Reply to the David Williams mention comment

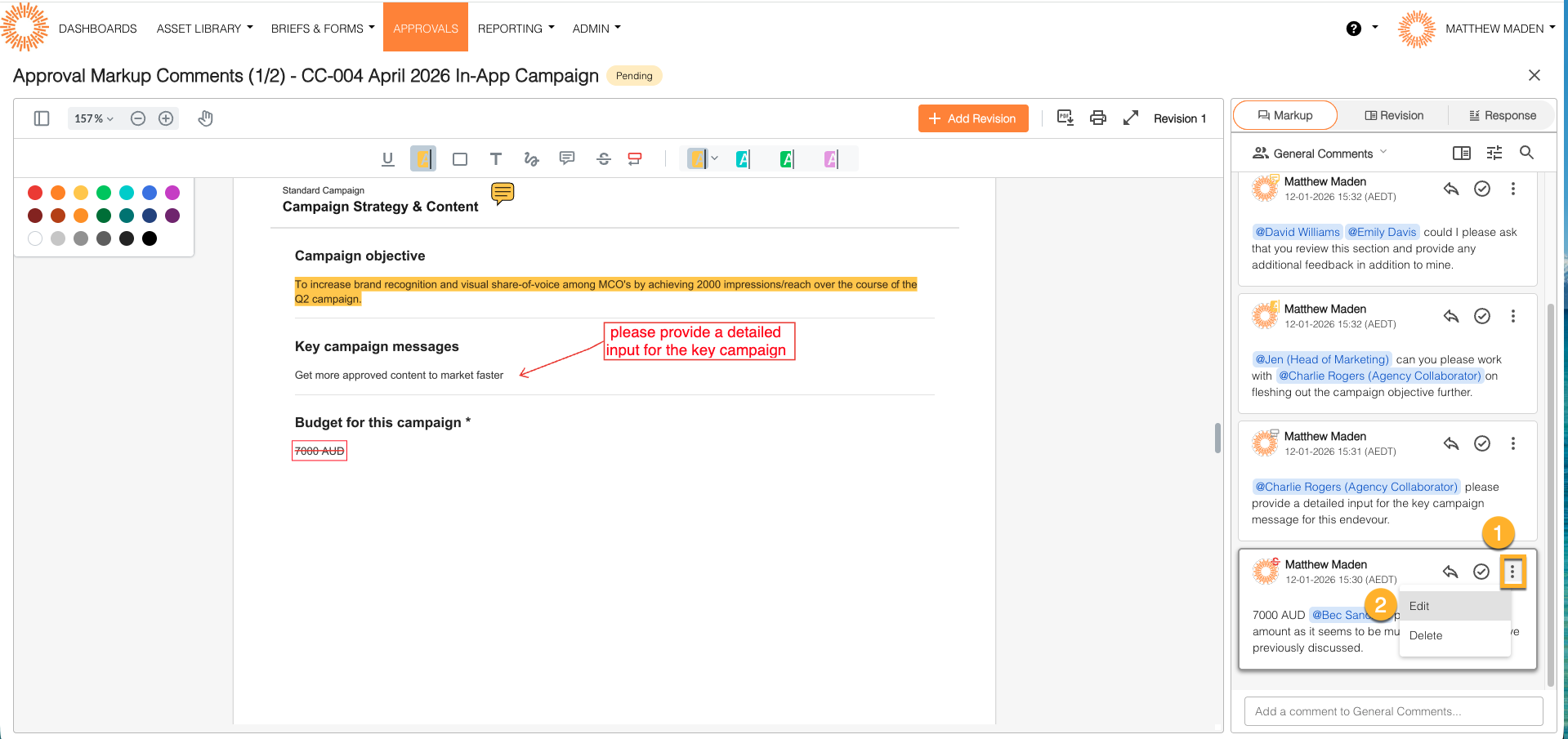1451,189
